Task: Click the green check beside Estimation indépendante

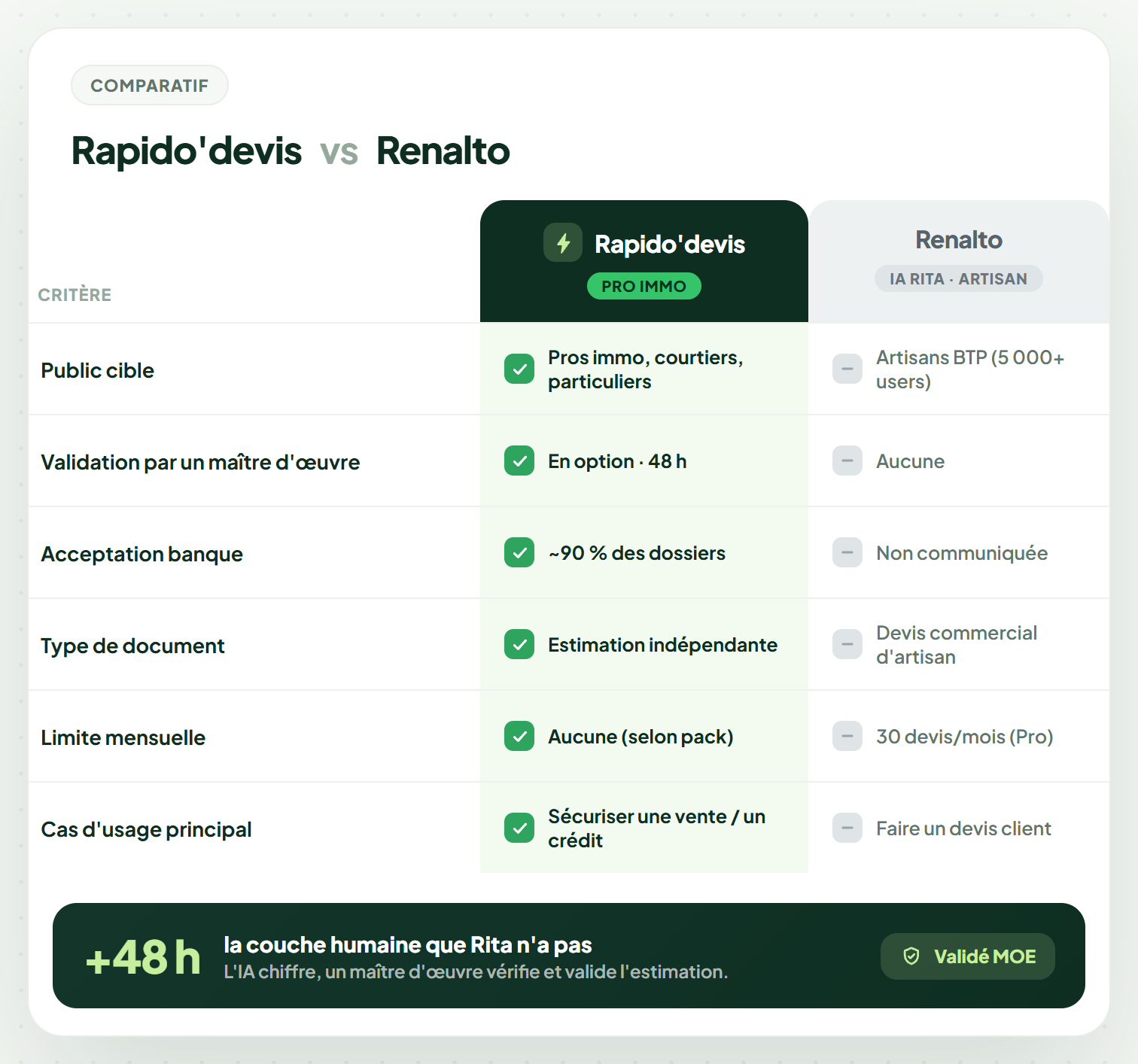Action: (x=519, y=644)
